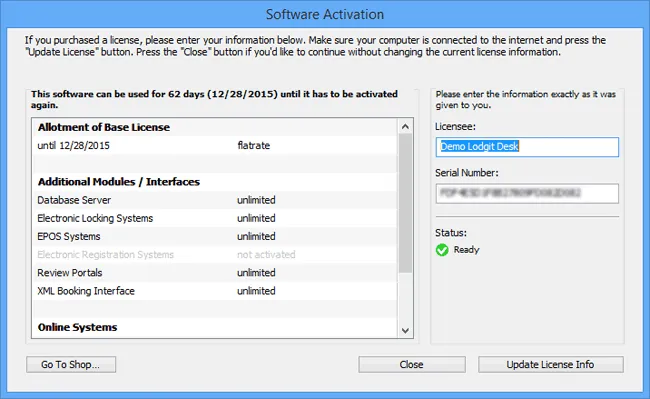650x399 pixels.
Task: Click the 'Ready' status text
Action: coord(466,250)
